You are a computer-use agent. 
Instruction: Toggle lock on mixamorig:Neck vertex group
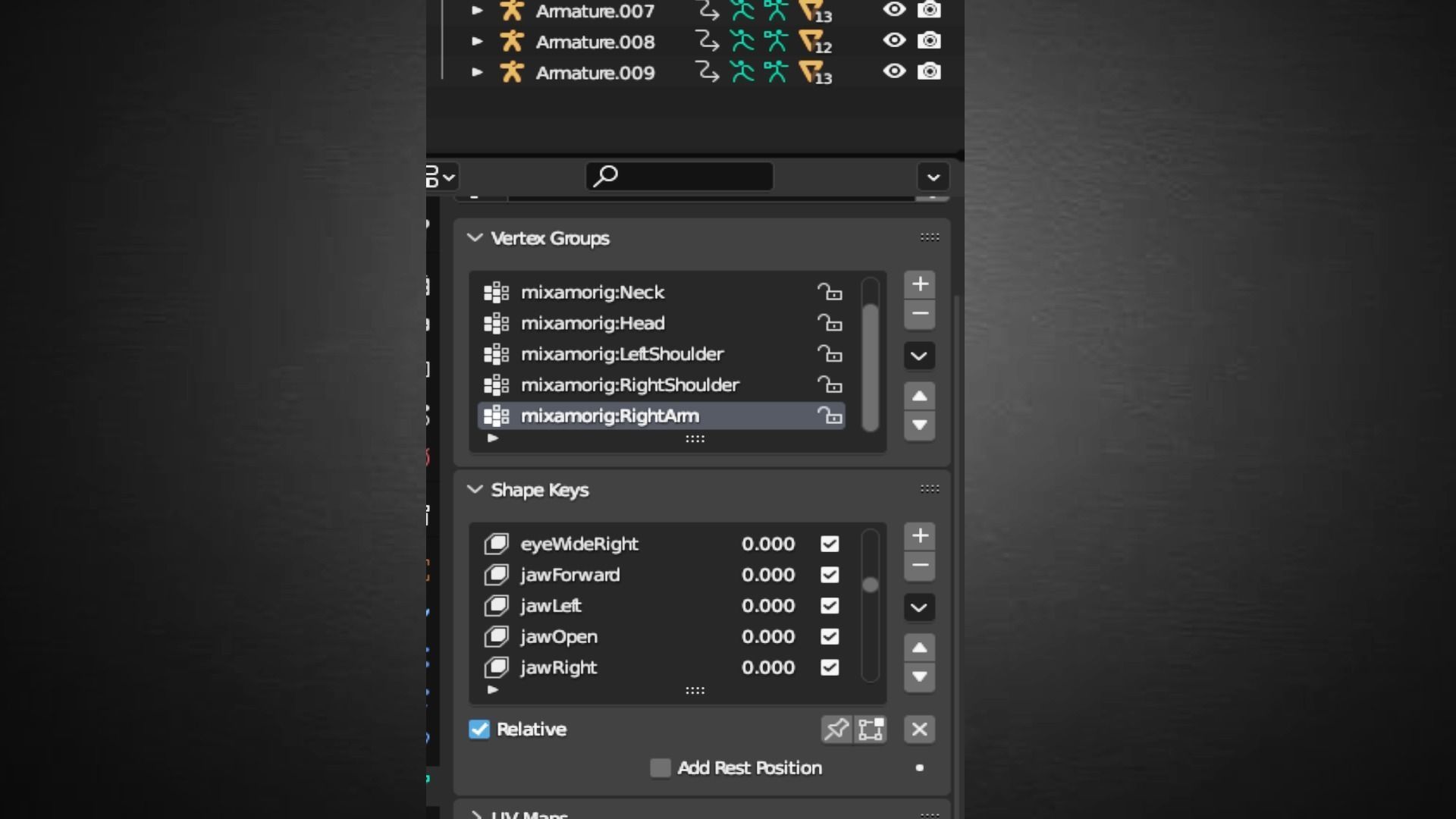[829, 292]
